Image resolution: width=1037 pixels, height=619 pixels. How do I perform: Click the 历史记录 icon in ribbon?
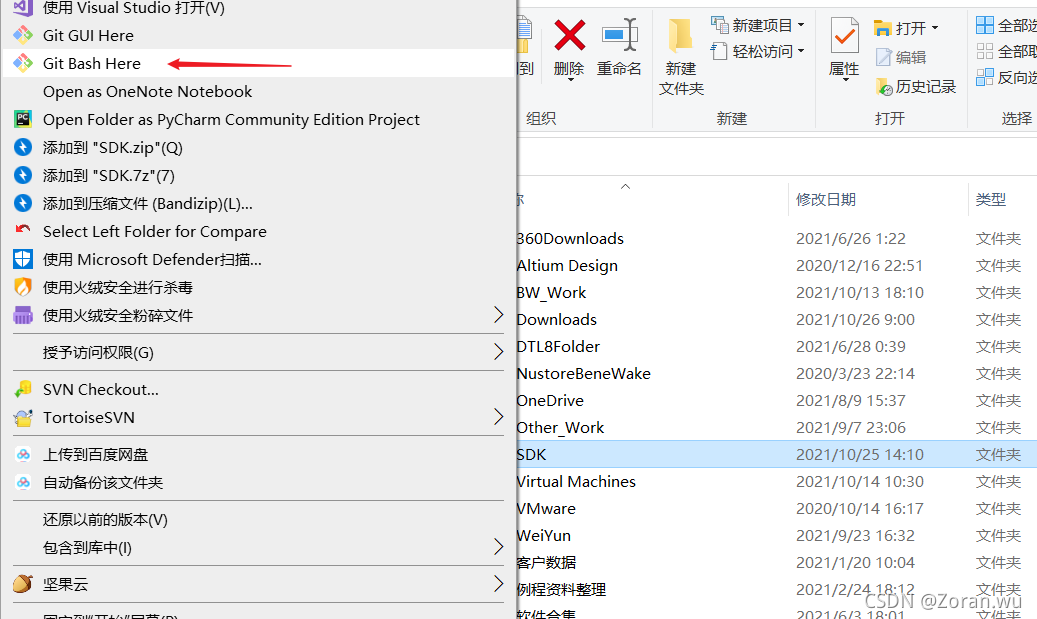884,87
